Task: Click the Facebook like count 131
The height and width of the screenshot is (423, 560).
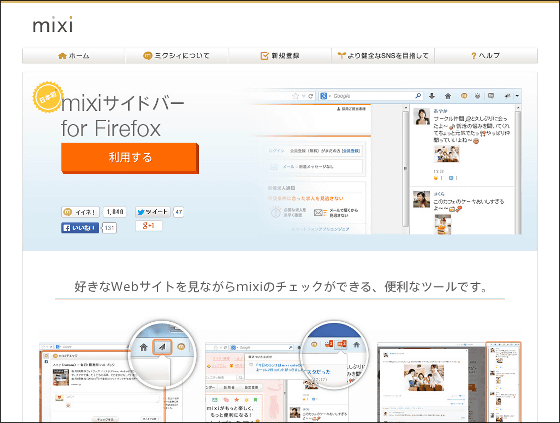Action: coord(109,228)
